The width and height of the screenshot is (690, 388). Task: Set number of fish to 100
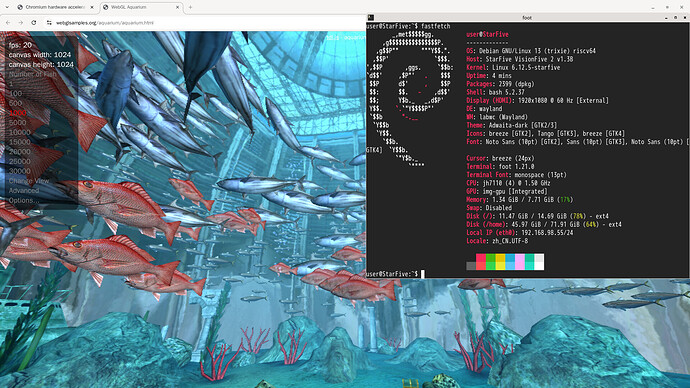pos(15,93)
